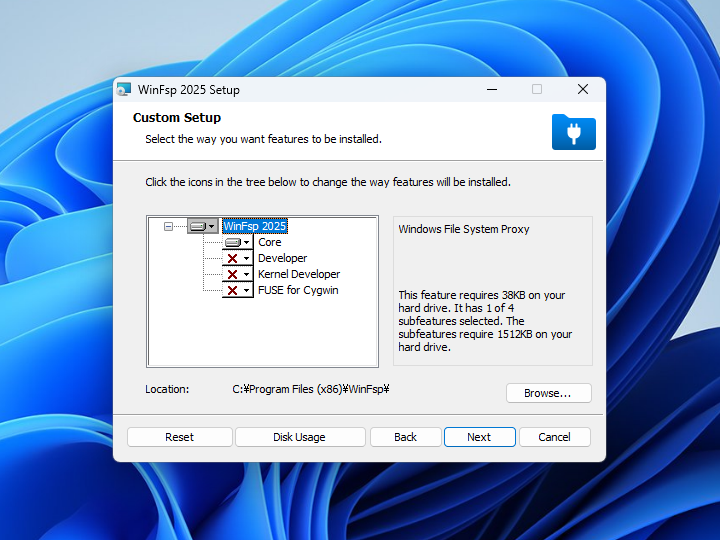This screenshot has height=540, width=720.
Task: Minimize the WinFsp 2025 Setup window
Action: click(492, 90)
